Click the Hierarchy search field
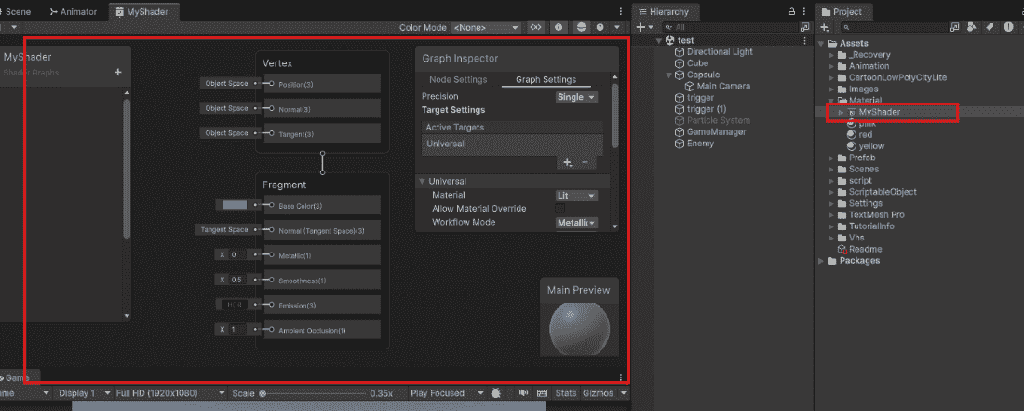The width and height of the screenshot is (1024, 411). tap(731, 27)
